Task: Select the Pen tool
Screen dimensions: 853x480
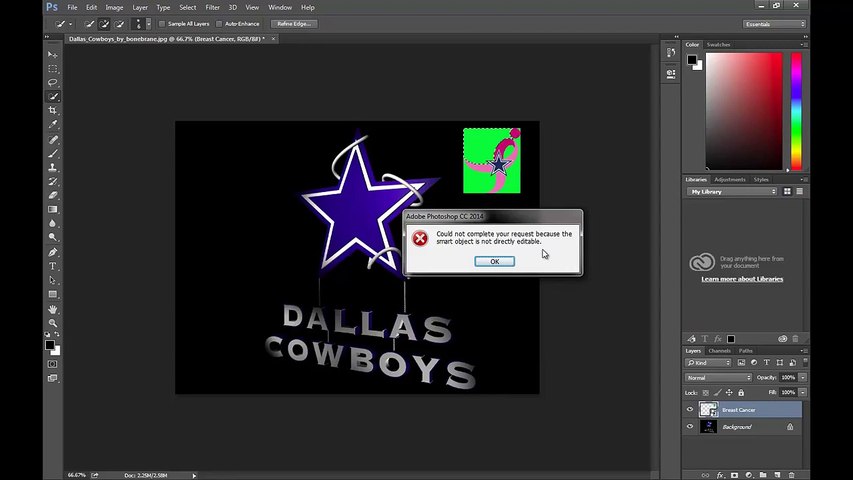Action: pyautogui.click(x=53, y=253)
